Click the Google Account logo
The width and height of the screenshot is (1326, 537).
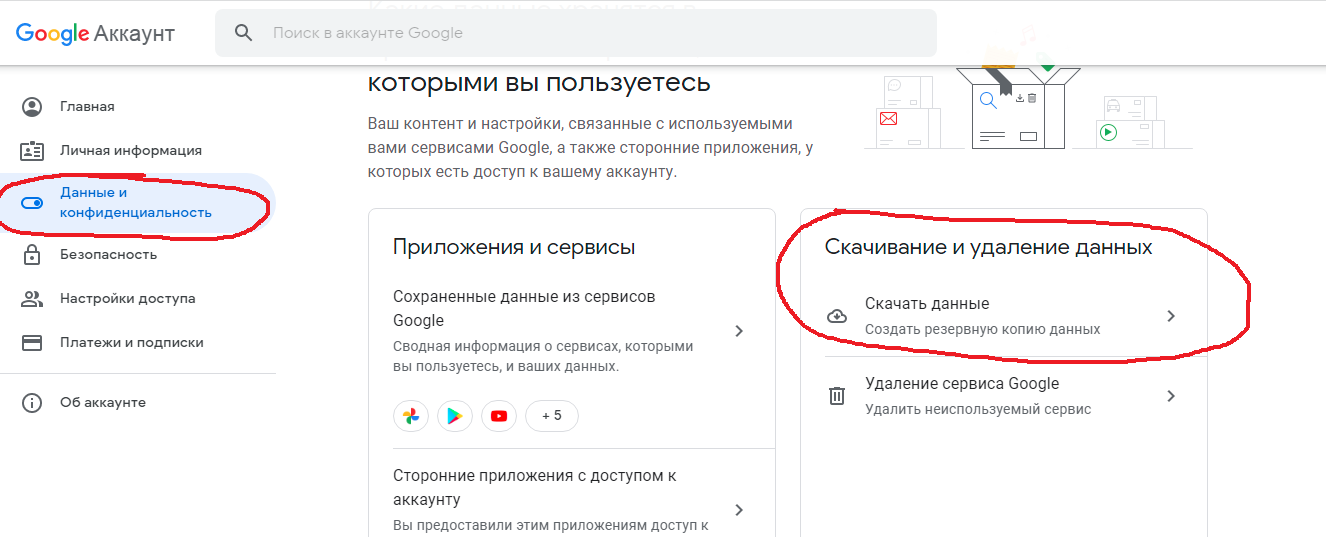95,34
